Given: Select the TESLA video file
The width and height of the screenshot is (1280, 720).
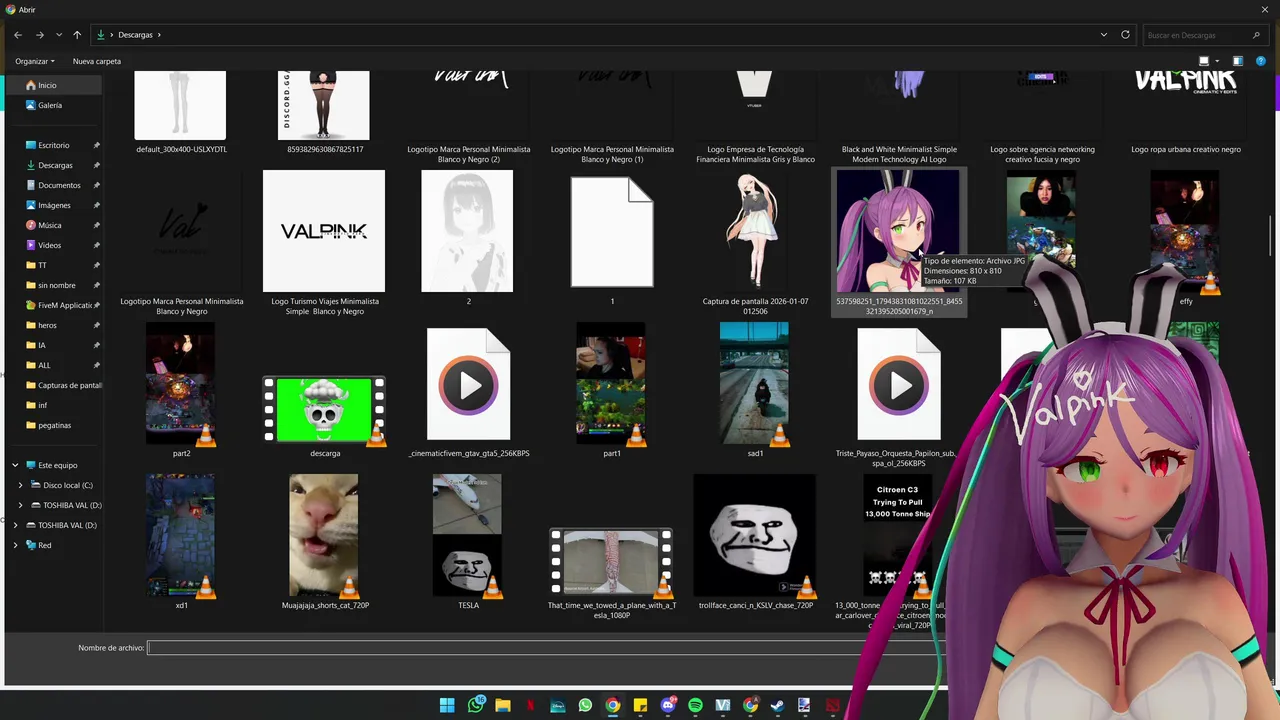Looking at the screenshot, I should point(467,535).
